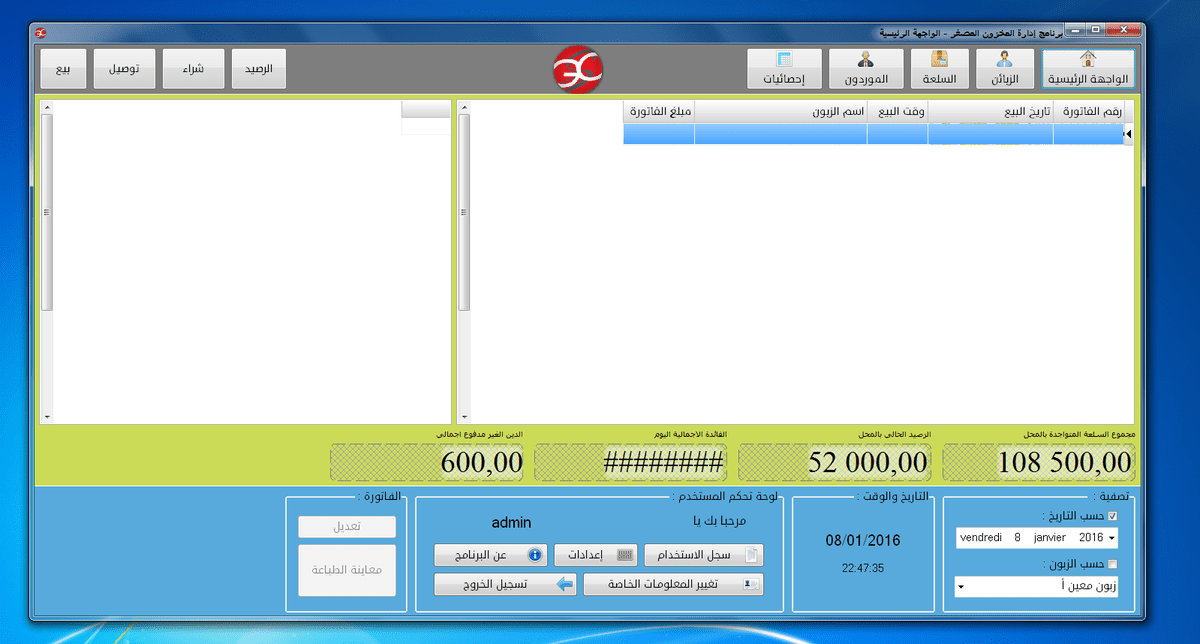Click the ID card icon on تغيير المعلومات الخاصة
The width and height of the screenshot is (1200, 644).
click(749, 584)
